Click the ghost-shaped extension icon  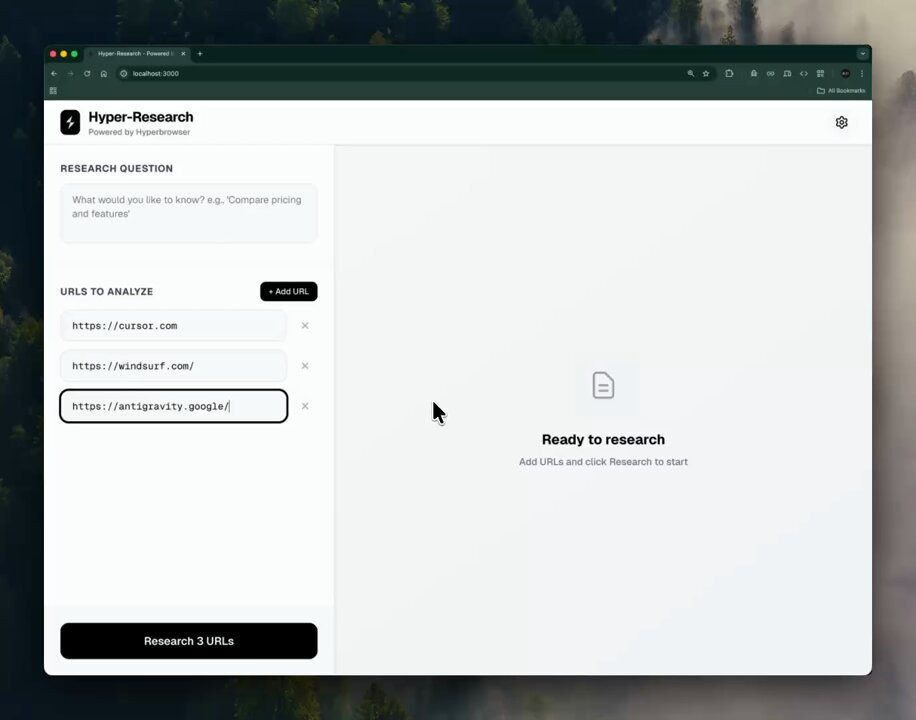tap(754, 74)
